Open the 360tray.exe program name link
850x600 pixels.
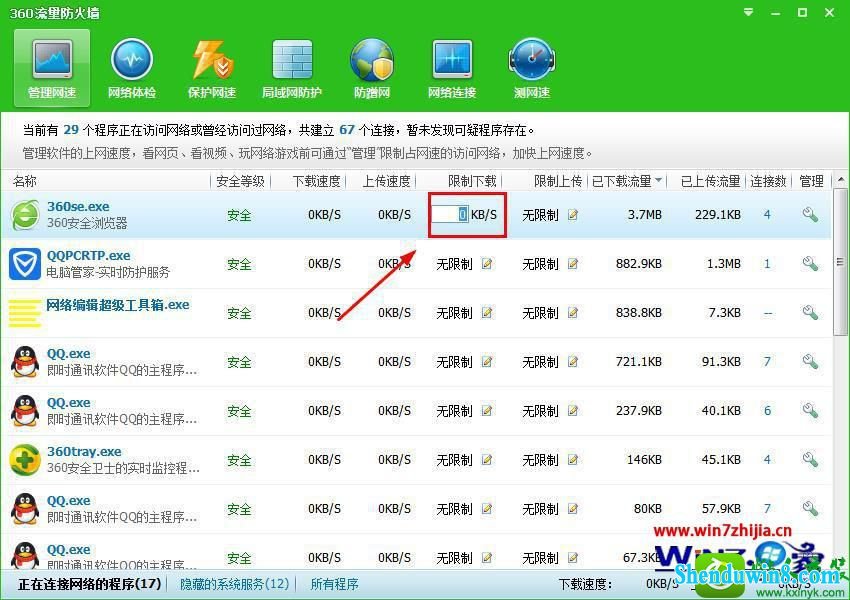point(84,451)
